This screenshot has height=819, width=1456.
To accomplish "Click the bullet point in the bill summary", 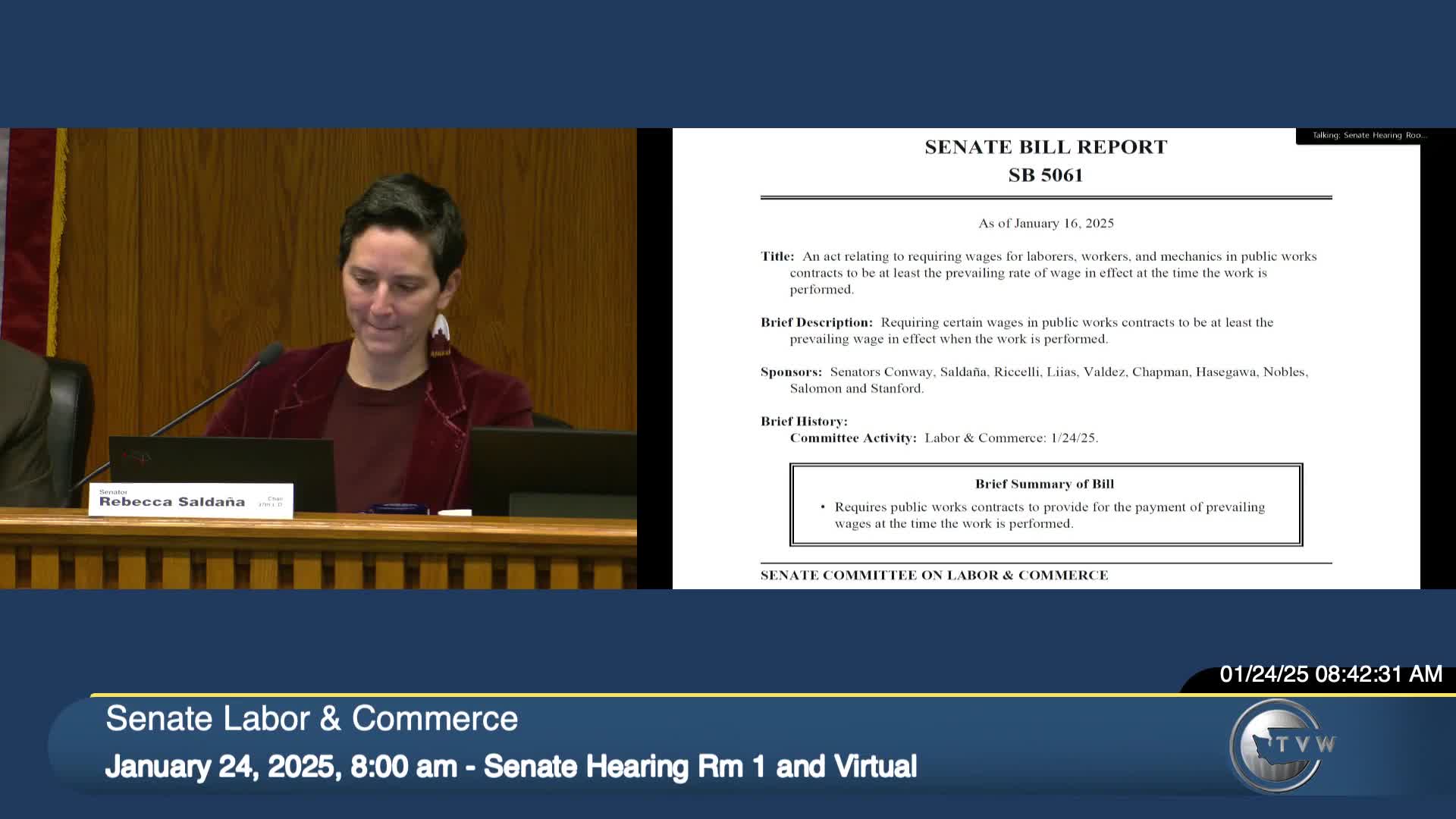I will point(822,507).
